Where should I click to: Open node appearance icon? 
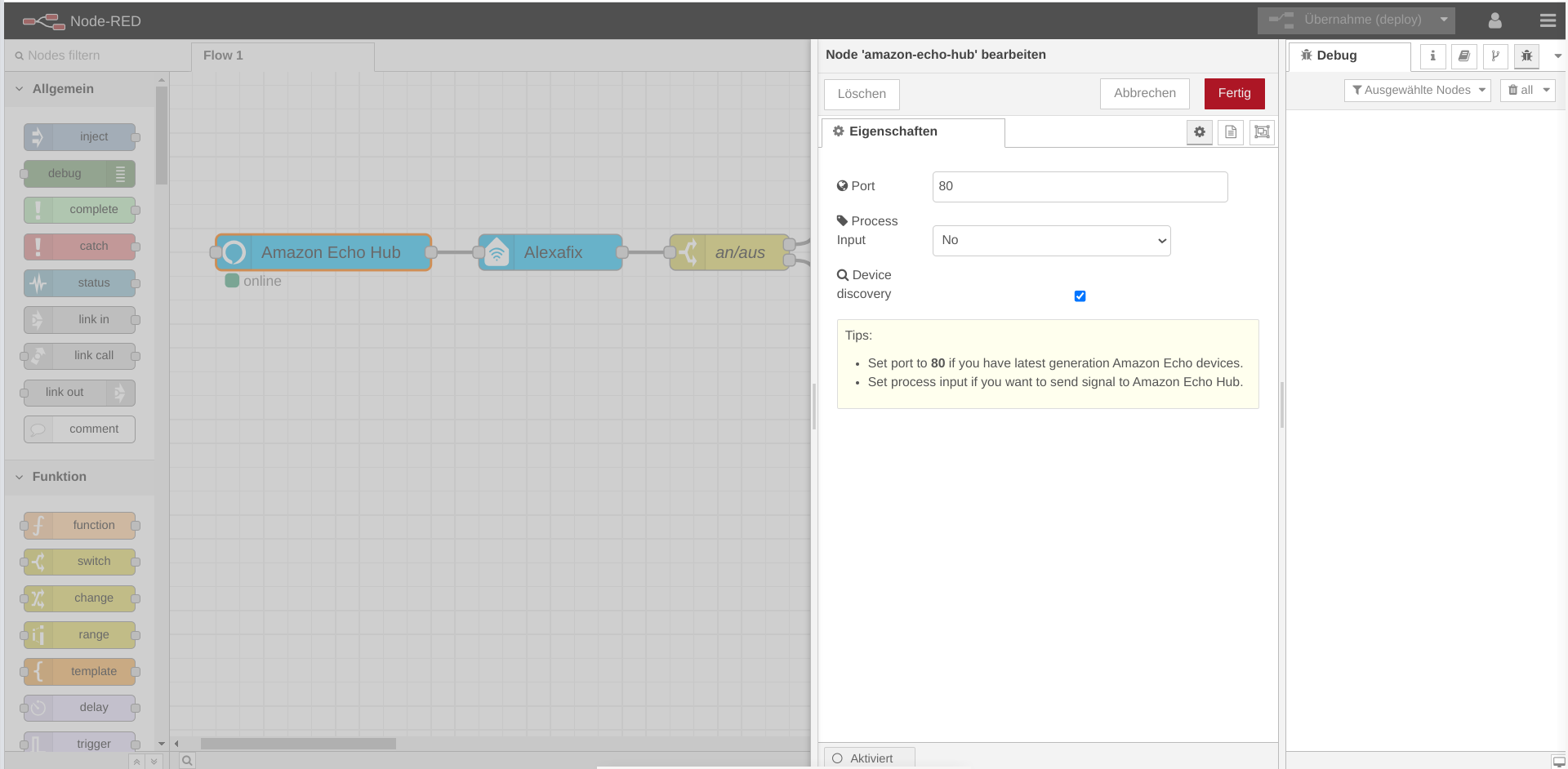1262,132
